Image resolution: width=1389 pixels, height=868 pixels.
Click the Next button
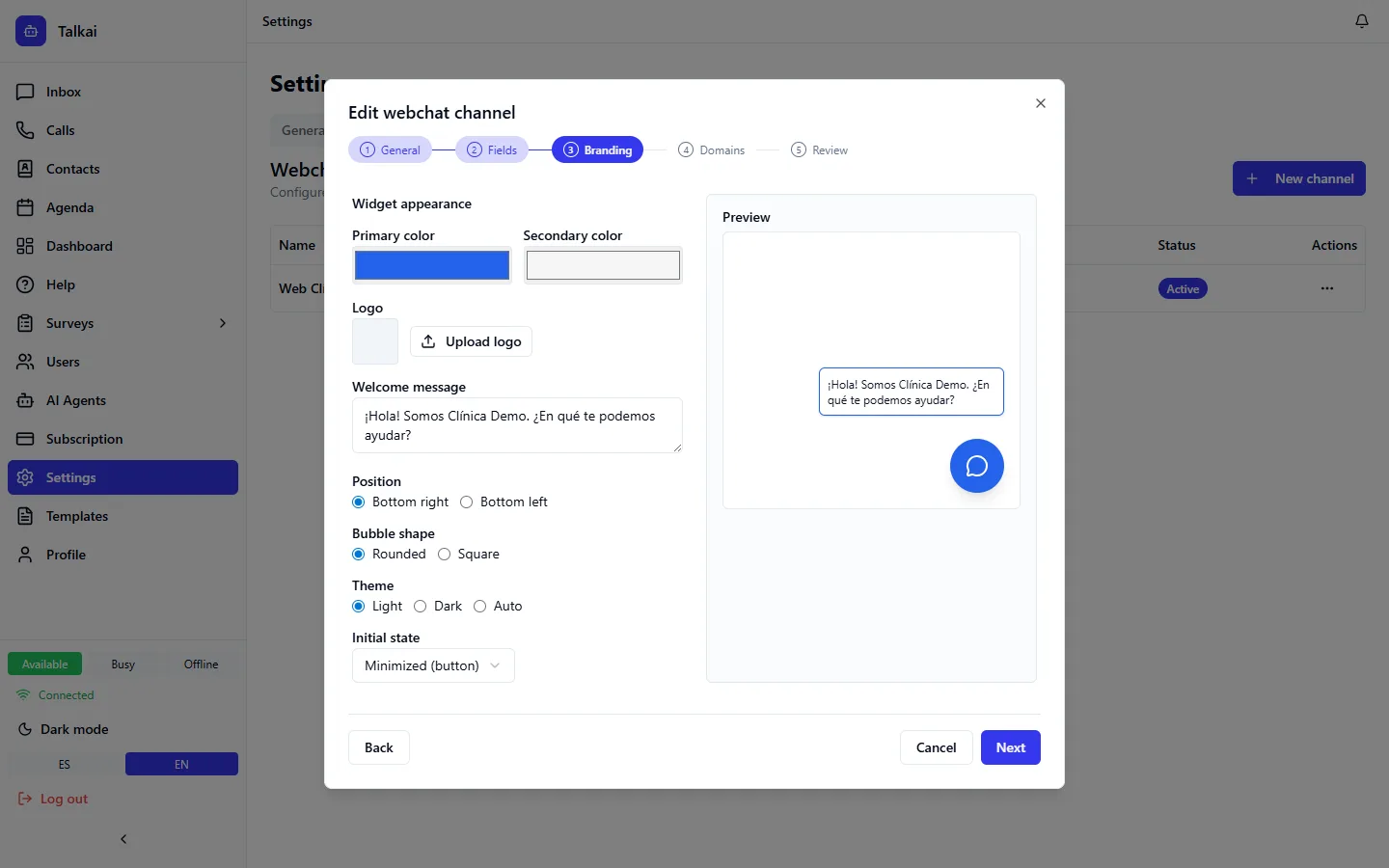pos(1011,747)
